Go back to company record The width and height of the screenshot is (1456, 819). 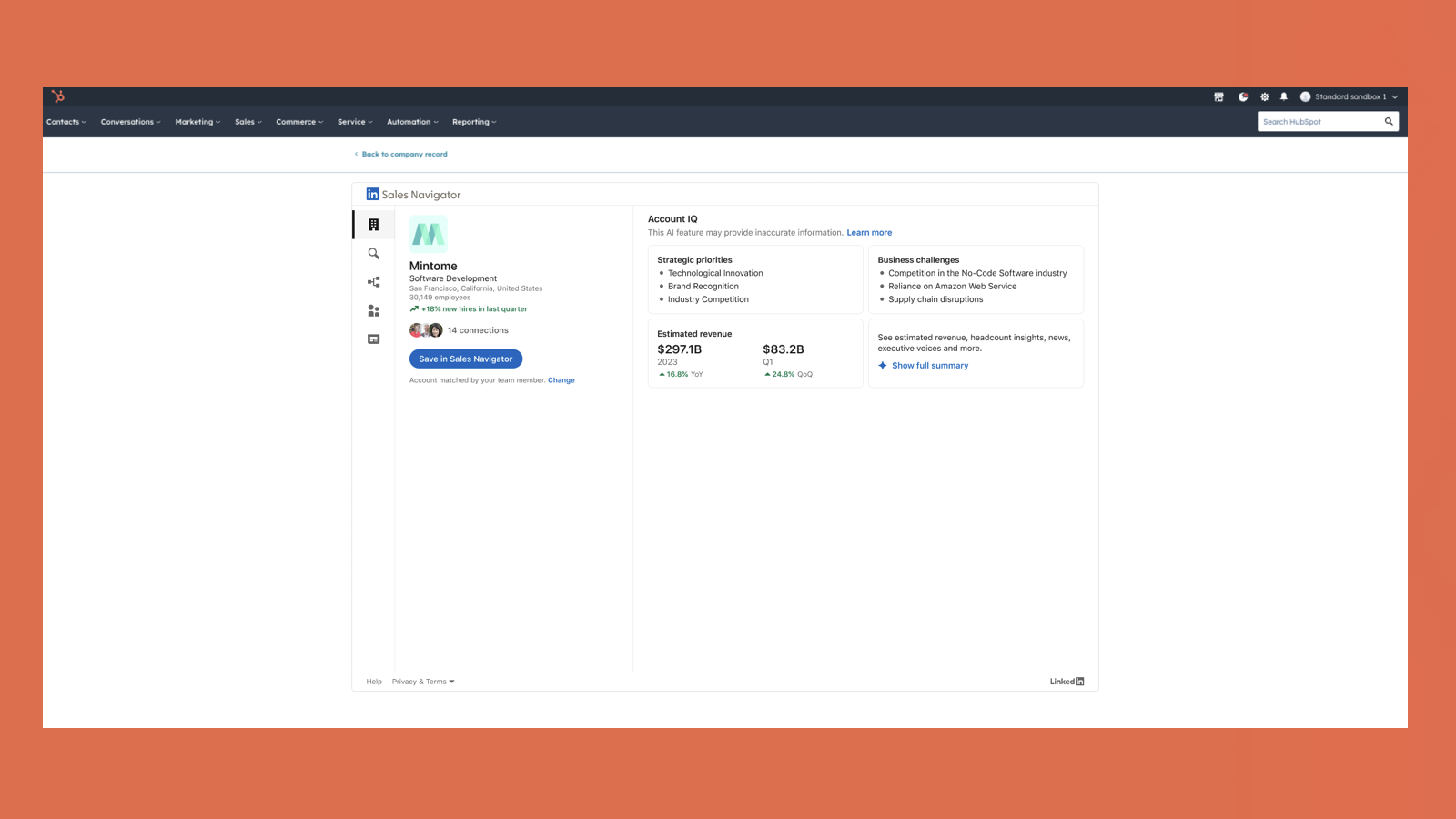(x=404, y=155)
